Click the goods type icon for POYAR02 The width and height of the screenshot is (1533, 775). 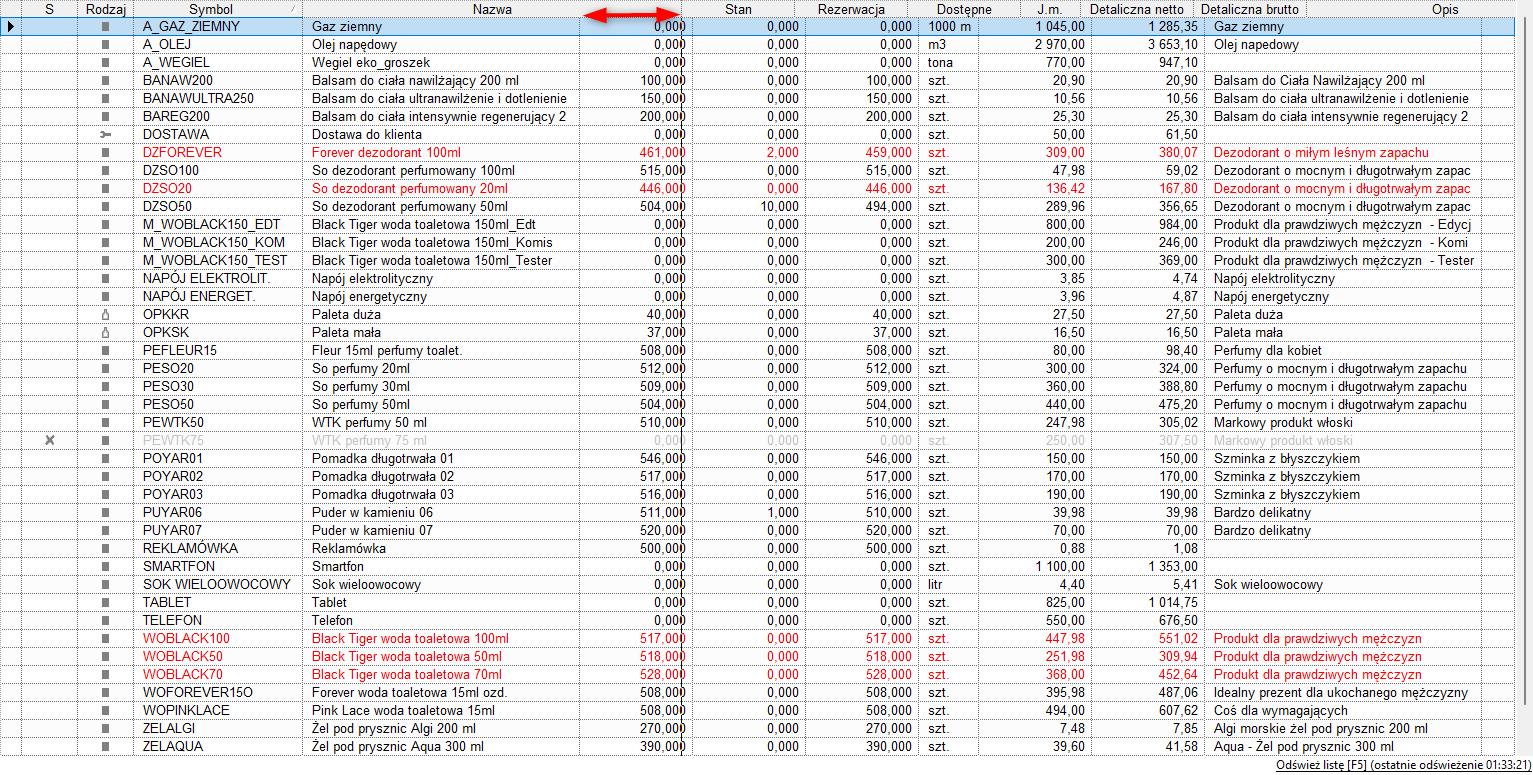click(x=105, y=476)
